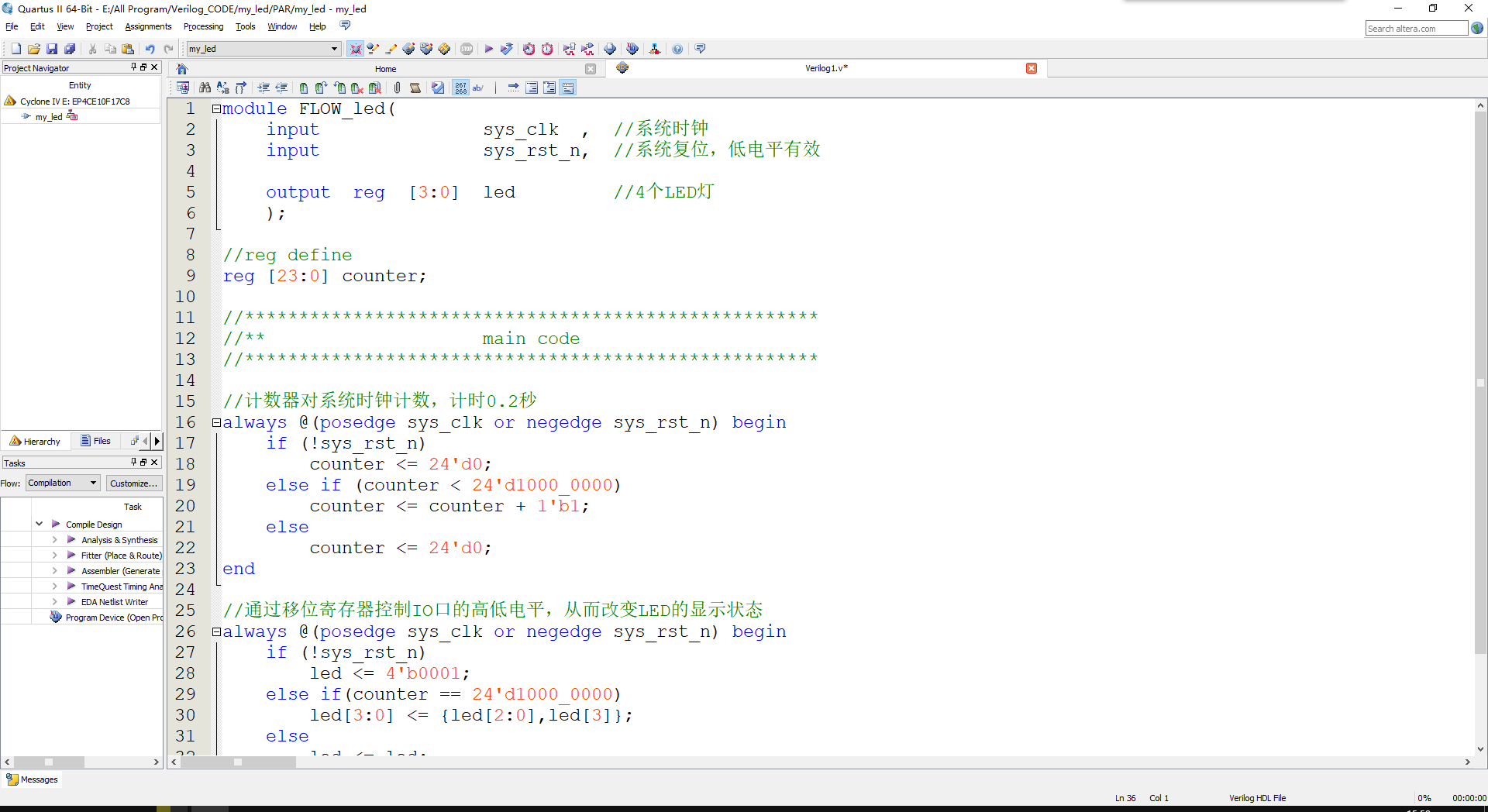The image size is (1488, 812).
Task: Switch to the Files tab in Project Navigator
Action: click(x=95, y=441)
